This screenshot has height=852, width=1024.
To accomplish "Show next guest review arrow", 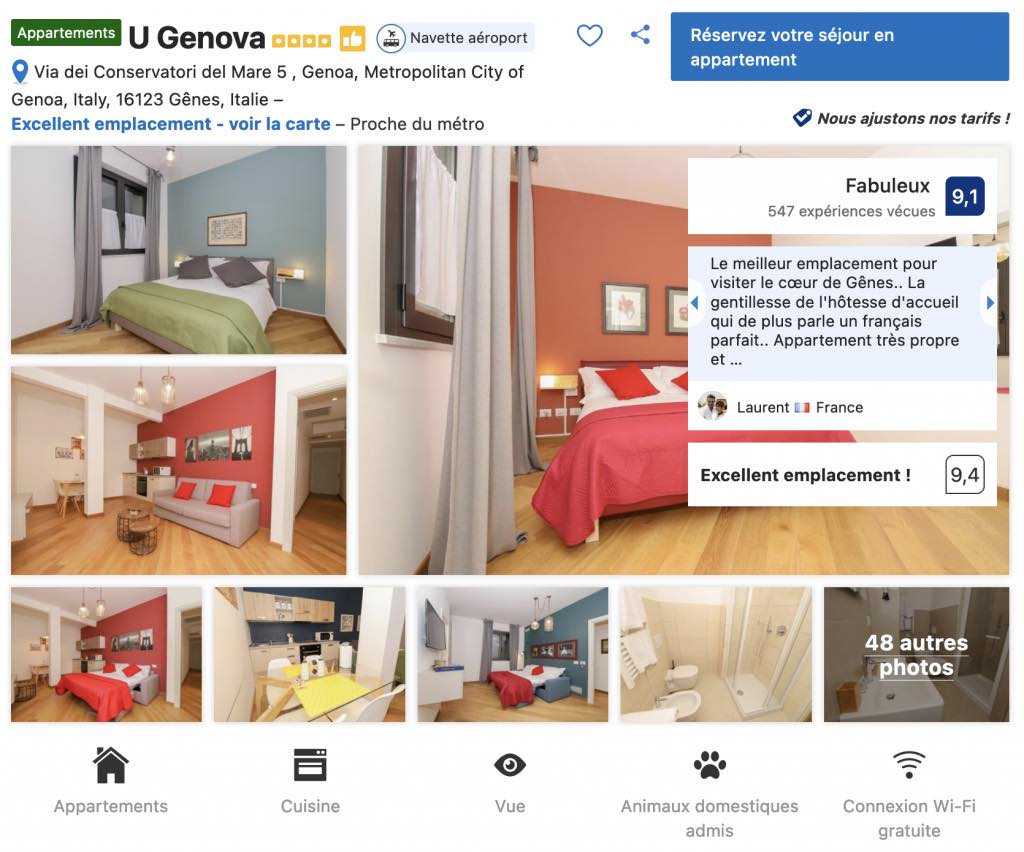I will [990, 302].
